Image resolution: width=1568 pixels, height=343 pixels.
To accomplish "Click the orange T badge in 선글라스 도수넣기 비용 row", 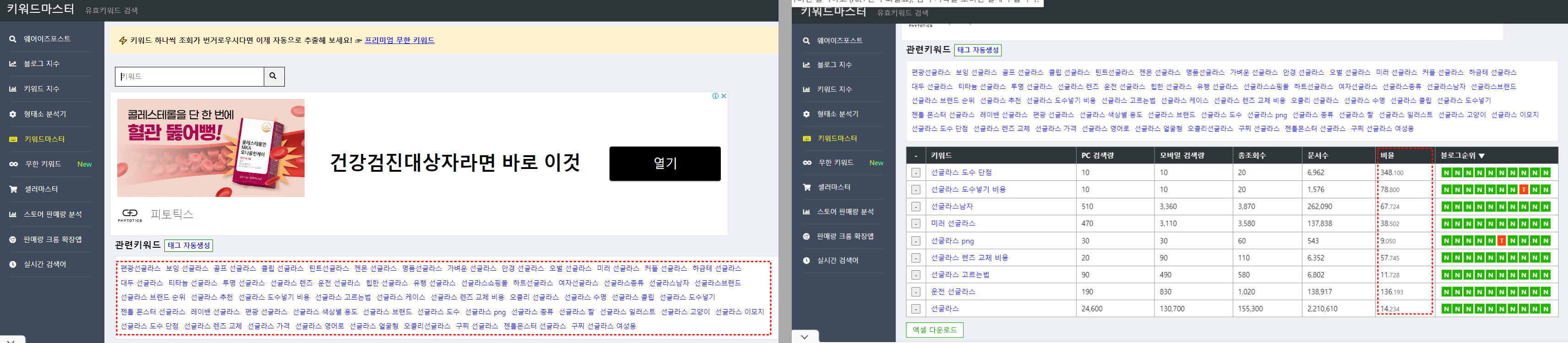I will click(x=1524, y=190).
